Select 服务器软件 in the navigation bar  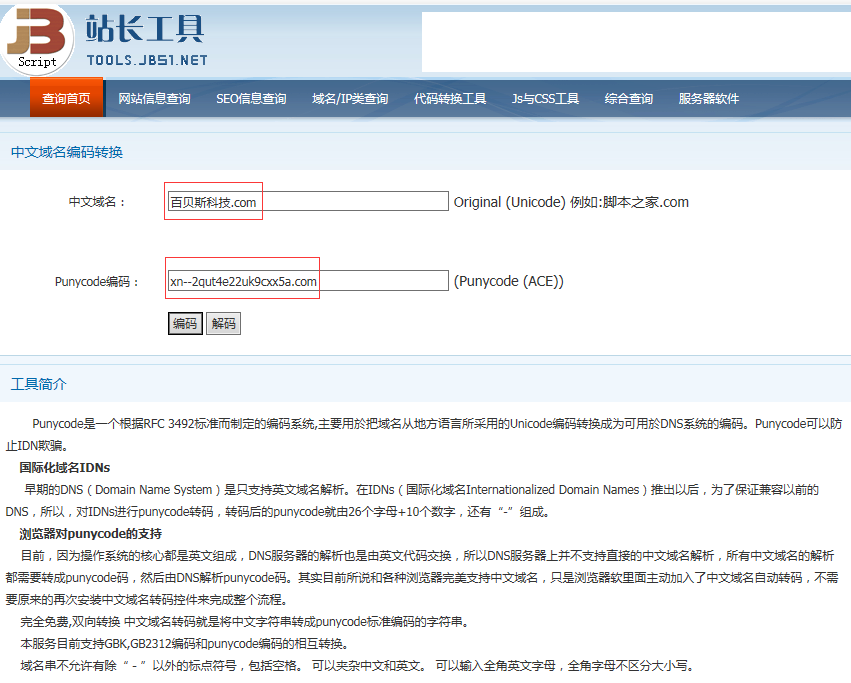point(709,99)
